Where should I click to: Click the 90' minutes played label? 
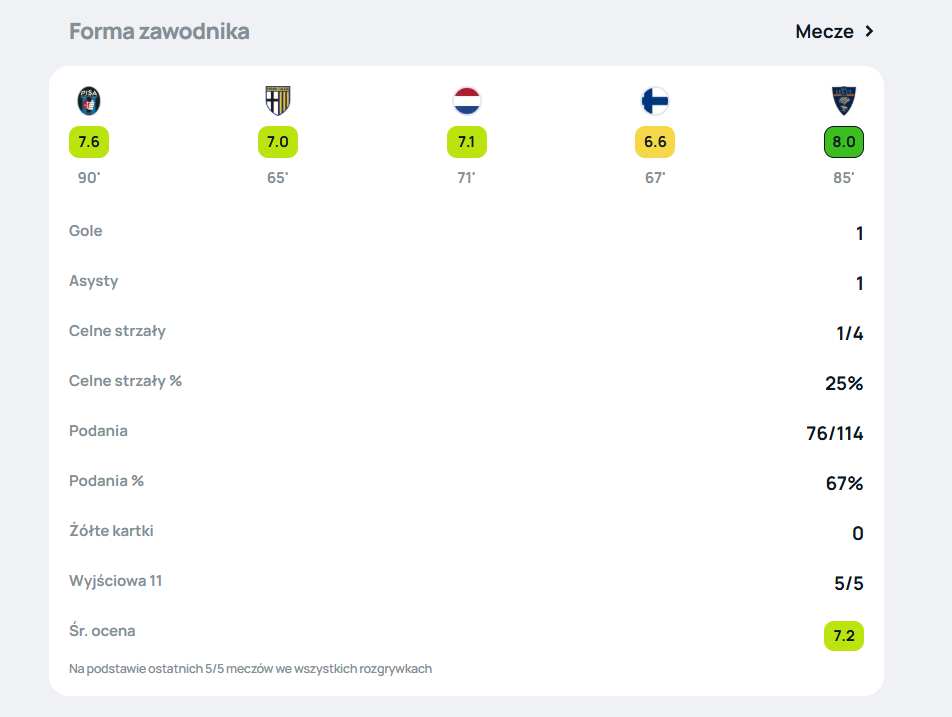tap(89, 178)
